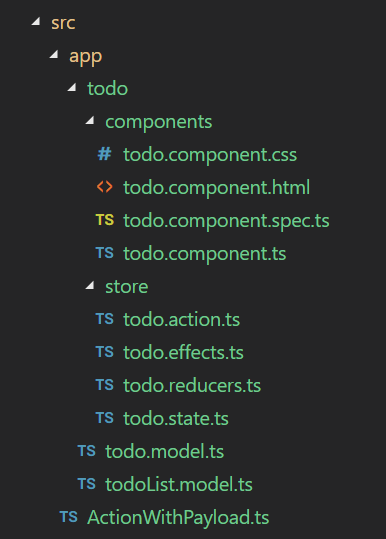Viewport: 386px width, 539px height.
Task: Click the TS icon next to todo.component.ts
Action: [x=104, y=253]
